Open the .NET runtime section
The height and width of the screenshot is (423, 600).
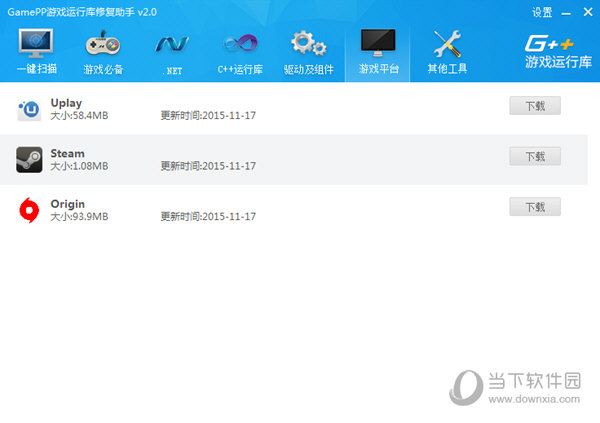pyautogui.click(x=172, y=54)
